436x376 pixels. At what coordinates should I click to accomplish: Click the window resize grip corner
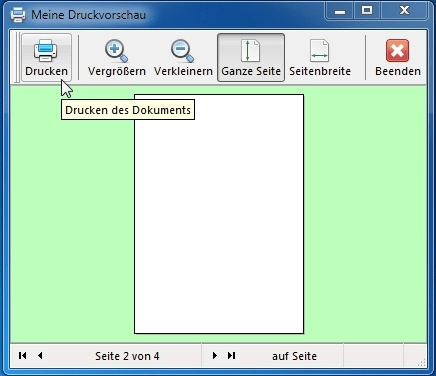421,362
